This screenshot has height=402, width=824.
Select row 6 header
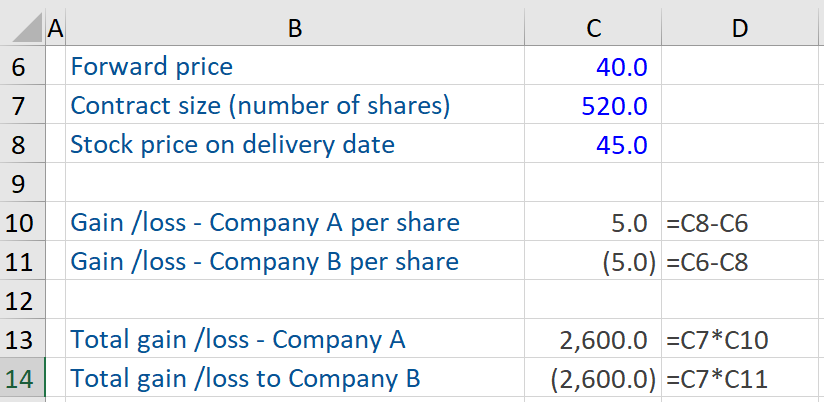tap(22, 67)
